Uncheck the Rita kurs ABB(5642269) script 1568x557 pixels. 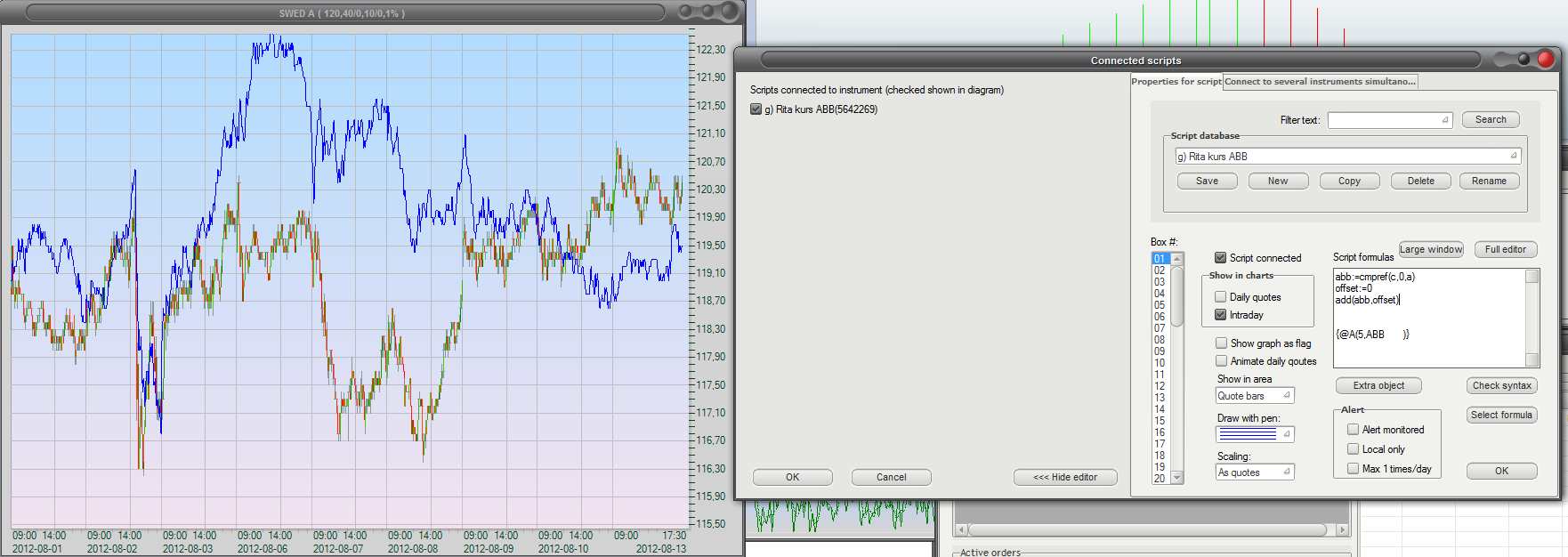click(756, 109)
